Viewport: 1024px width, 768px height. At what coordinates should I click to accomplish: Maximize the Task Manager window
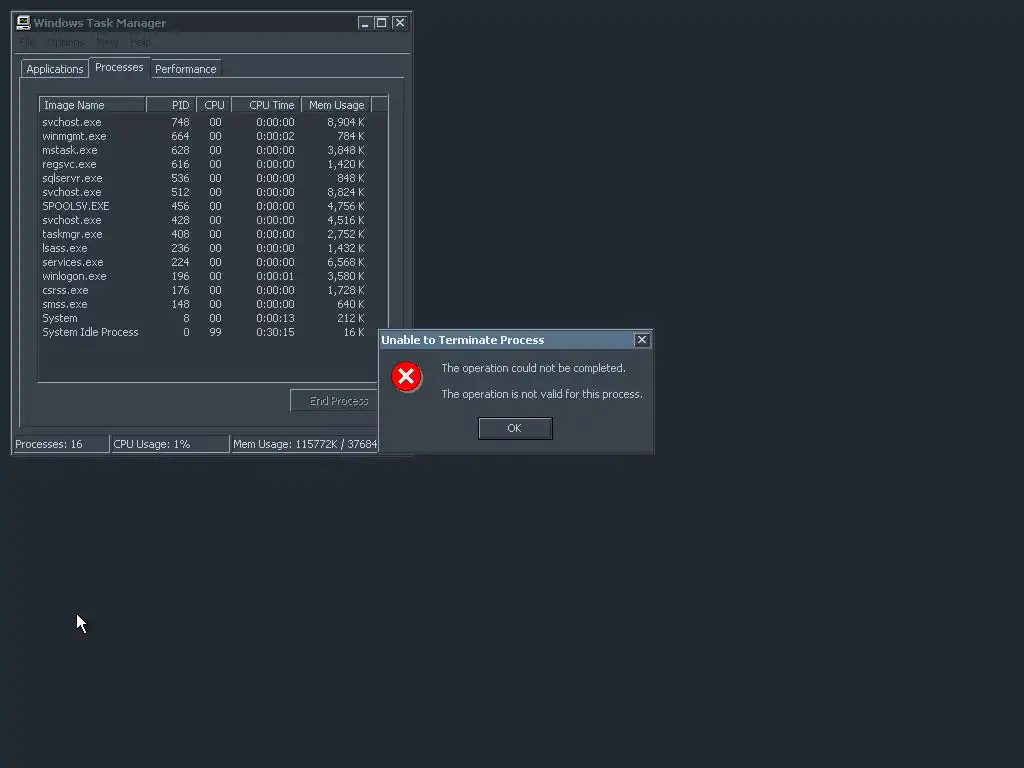381,23
